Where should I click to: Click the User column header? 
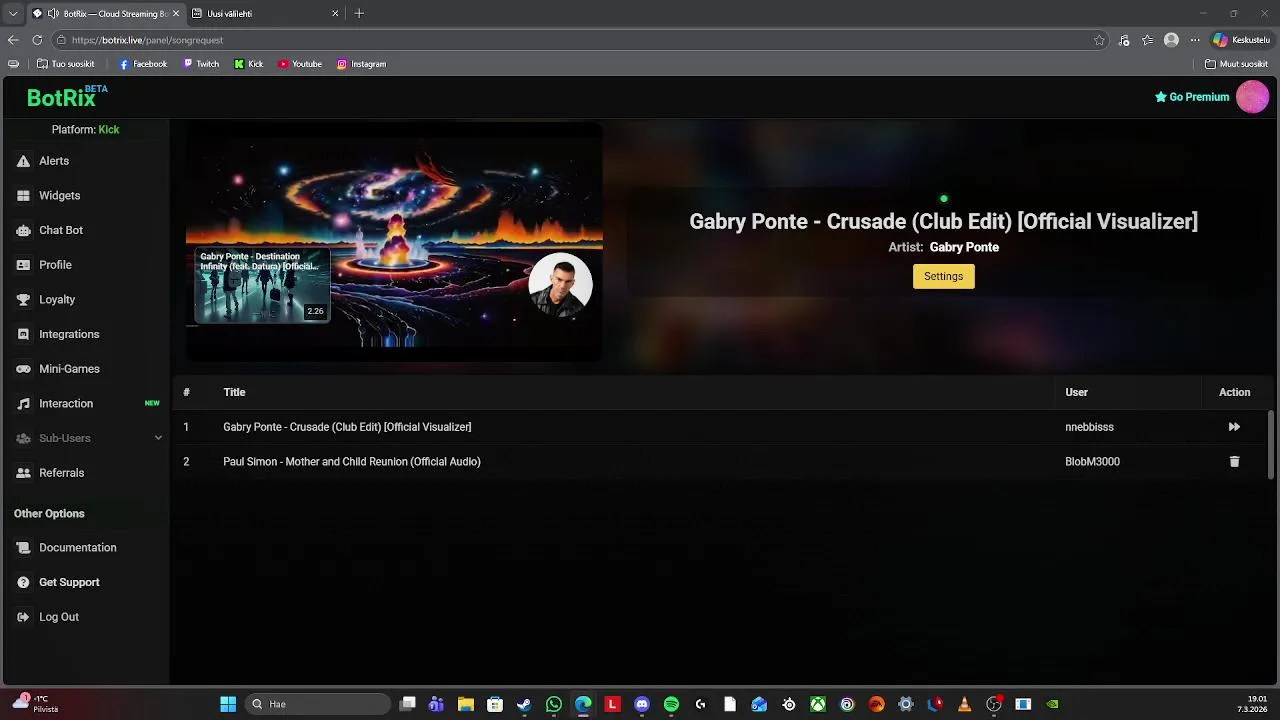(1076, 392)
